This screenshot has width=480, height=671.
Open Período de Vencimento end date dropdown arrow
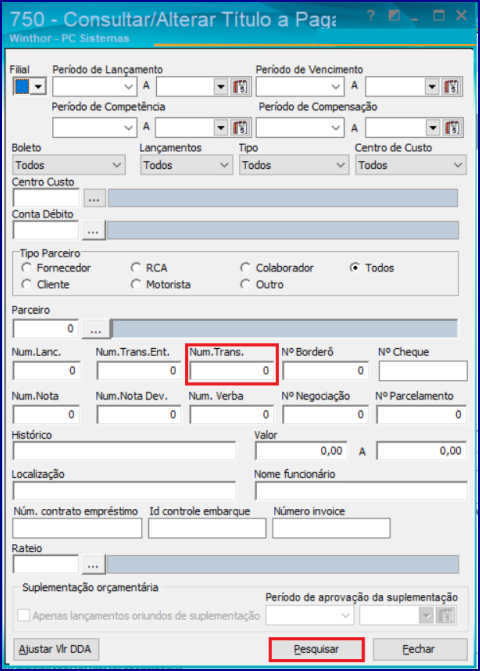tap(432, 87)
